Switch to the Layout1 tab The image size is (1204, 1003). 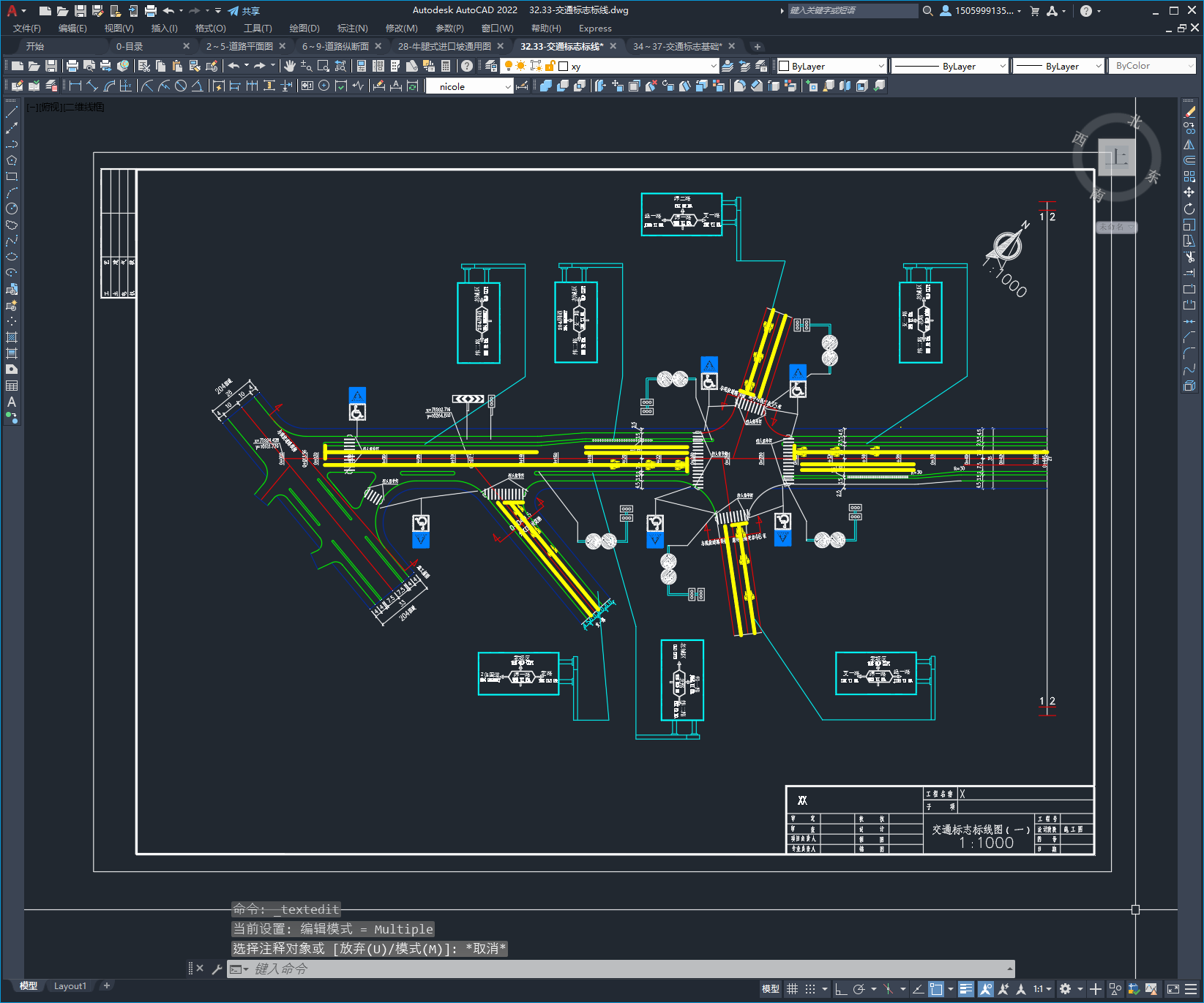[70, 985]
